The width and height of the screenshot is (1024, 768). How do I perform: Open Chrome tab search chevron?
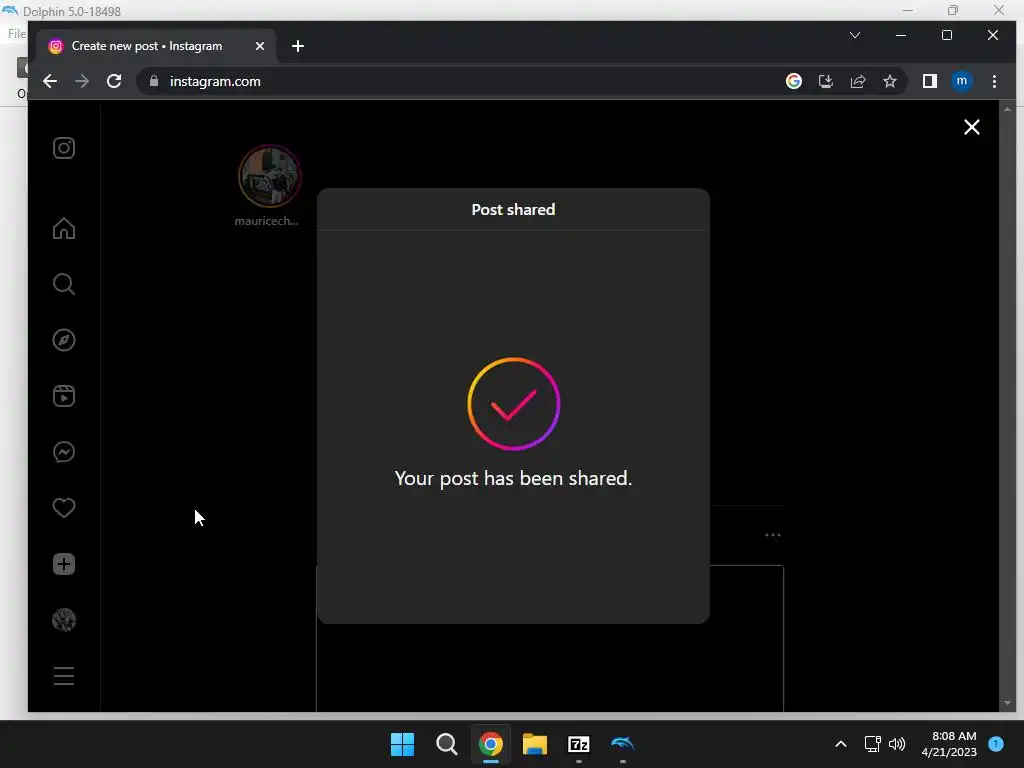coord(855,35)
